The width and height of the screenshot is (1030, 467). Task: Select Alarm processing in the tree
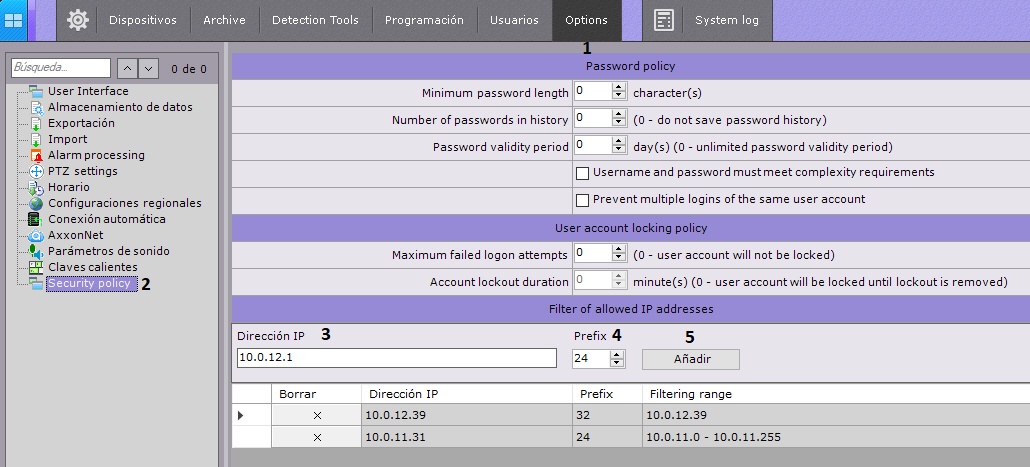pos(96,155)
